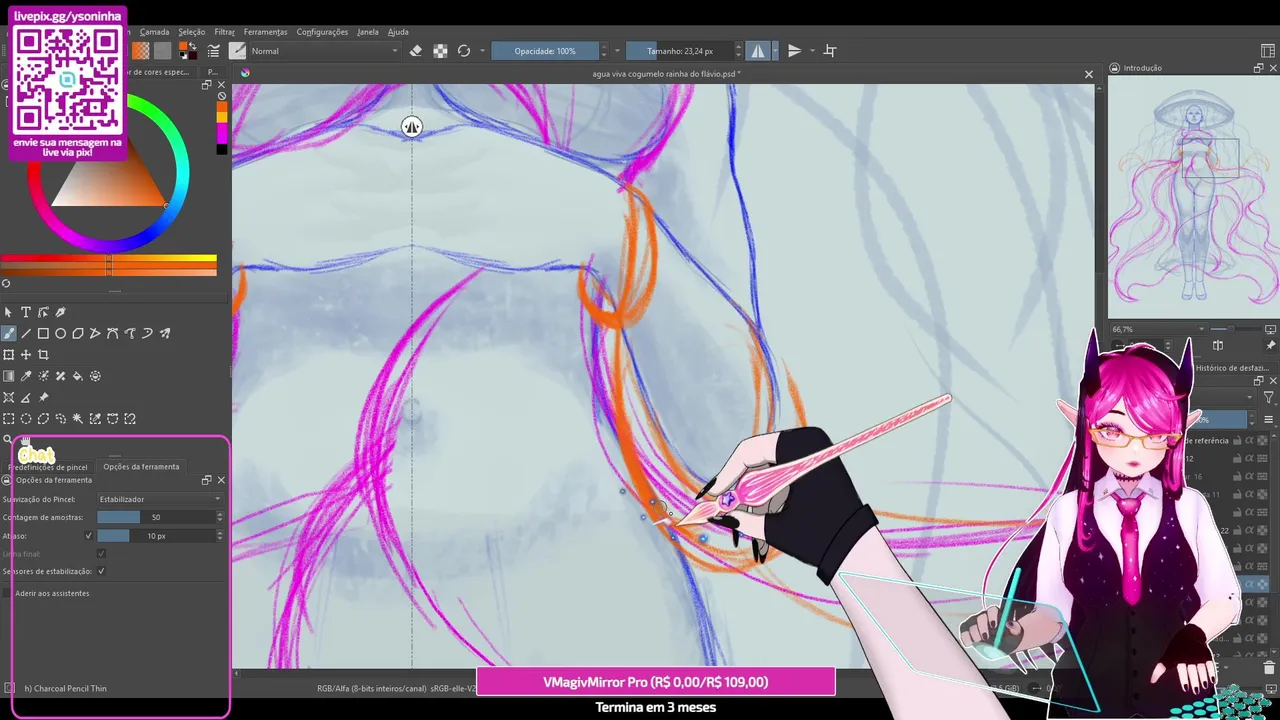Select the Ellipse tool
Screen dimensions: 1280x720
point(60,333)
